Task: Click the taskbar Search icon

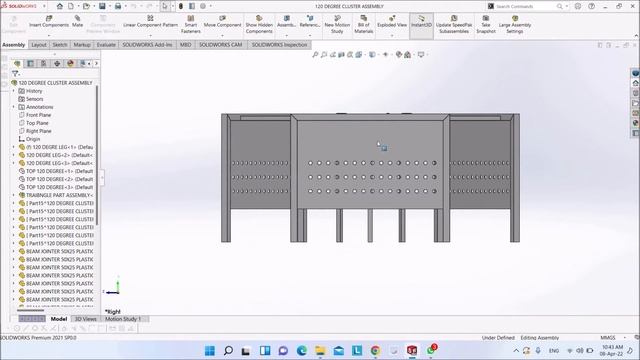Action: tap(228, 351)
